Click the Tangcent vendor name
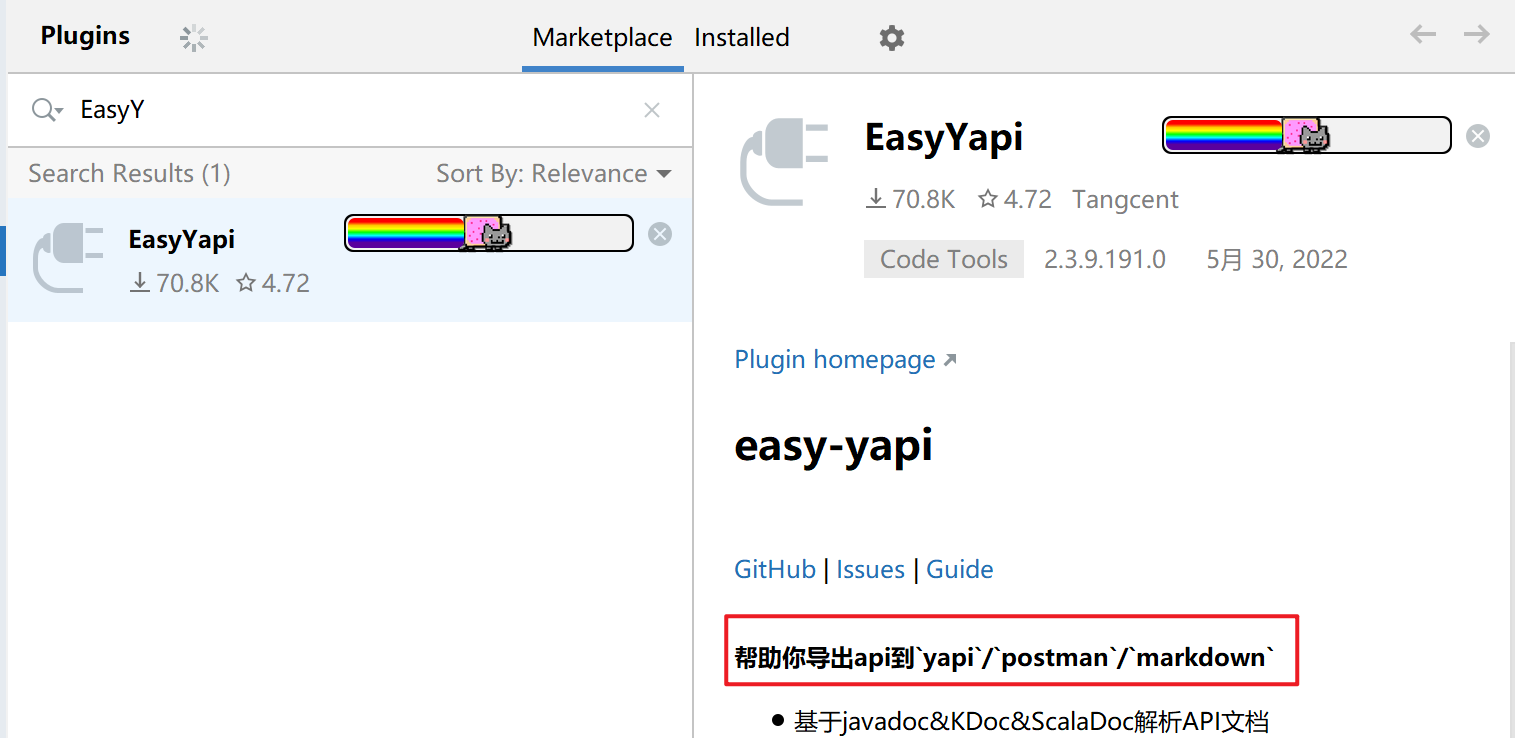Screen dimensions: 1515x738 pos(1126,200)
